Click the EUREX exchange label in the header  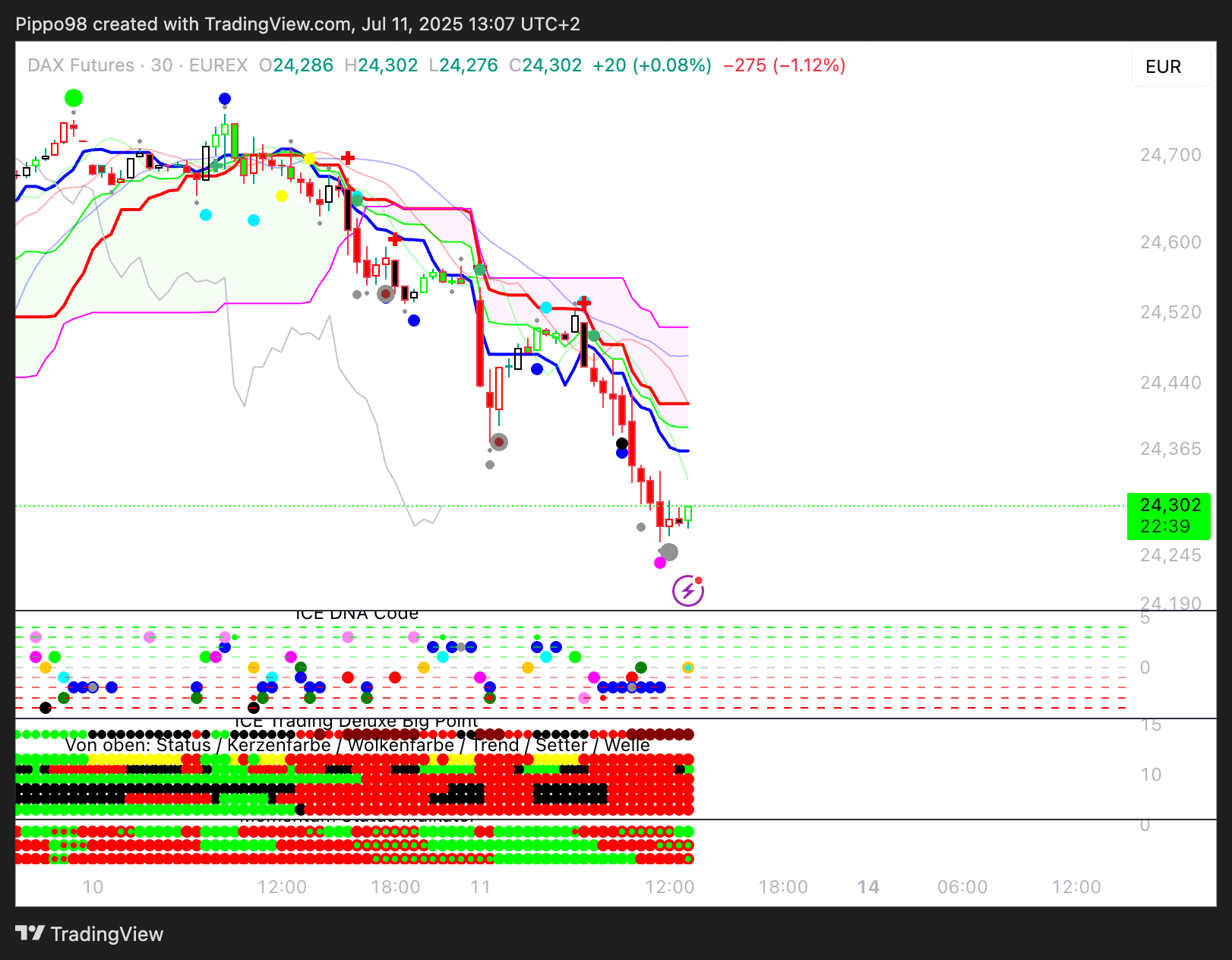click(x=218, y=65)
